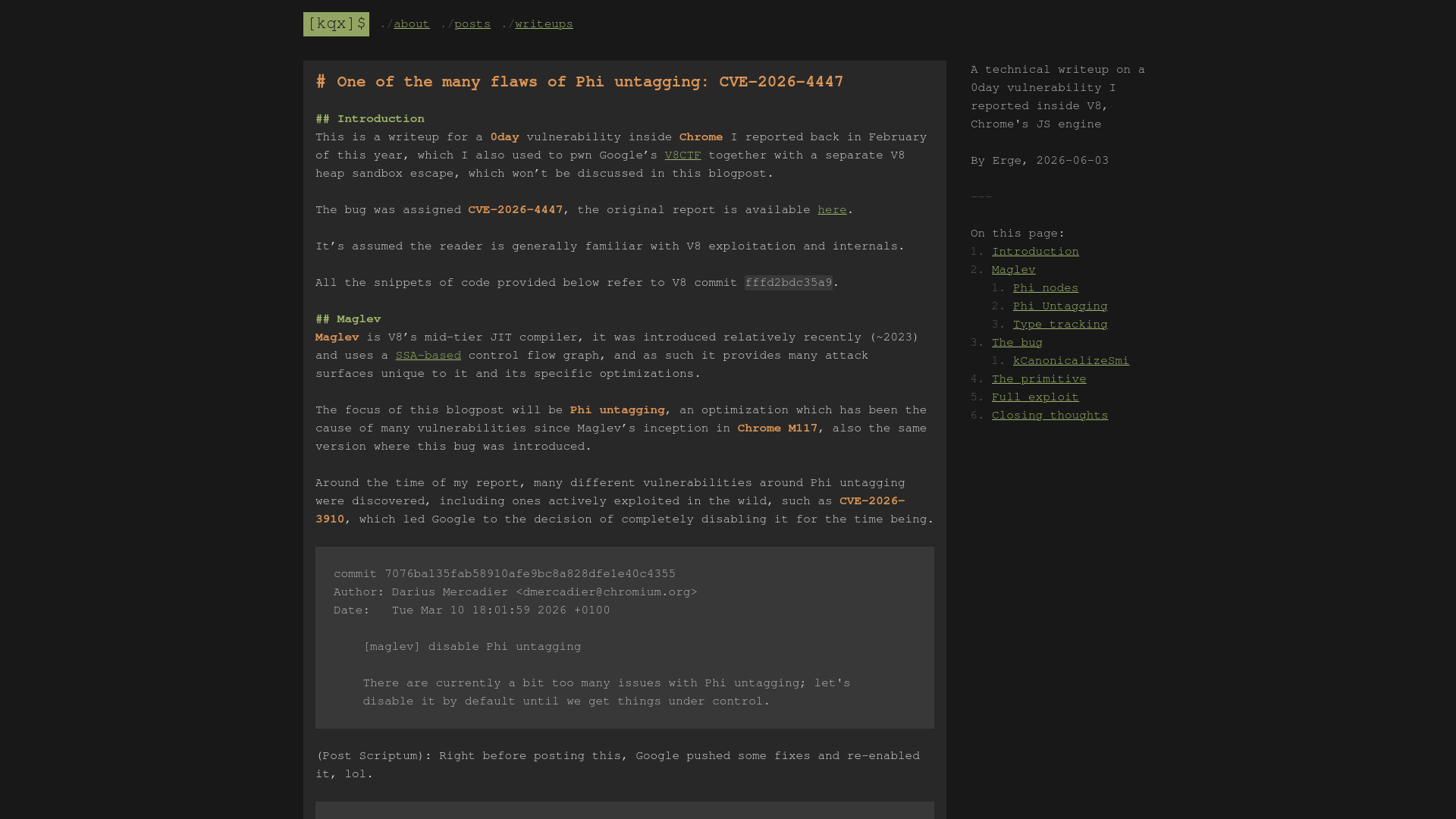This screenshot has width=1456, height=819.
Task: Click the '## Introduction' heading
Action: coord(370,119)
